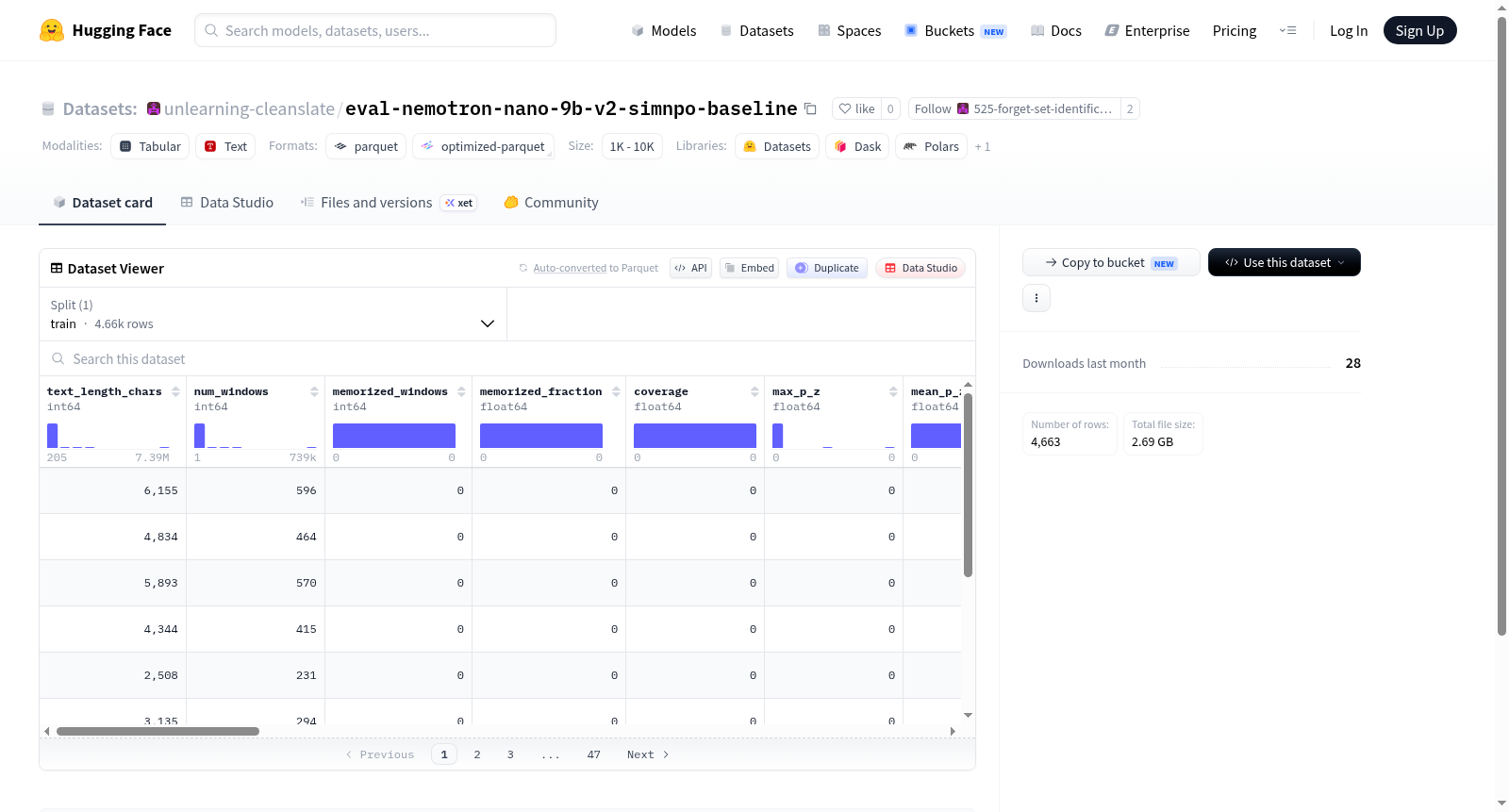Click the Copy to bucket button

point(1111,262)
